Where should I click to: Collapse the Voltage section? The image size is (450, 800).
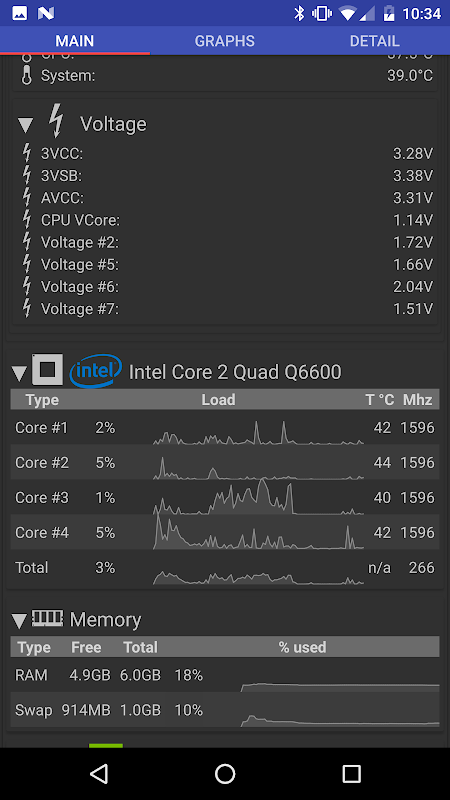pos(26,124)
